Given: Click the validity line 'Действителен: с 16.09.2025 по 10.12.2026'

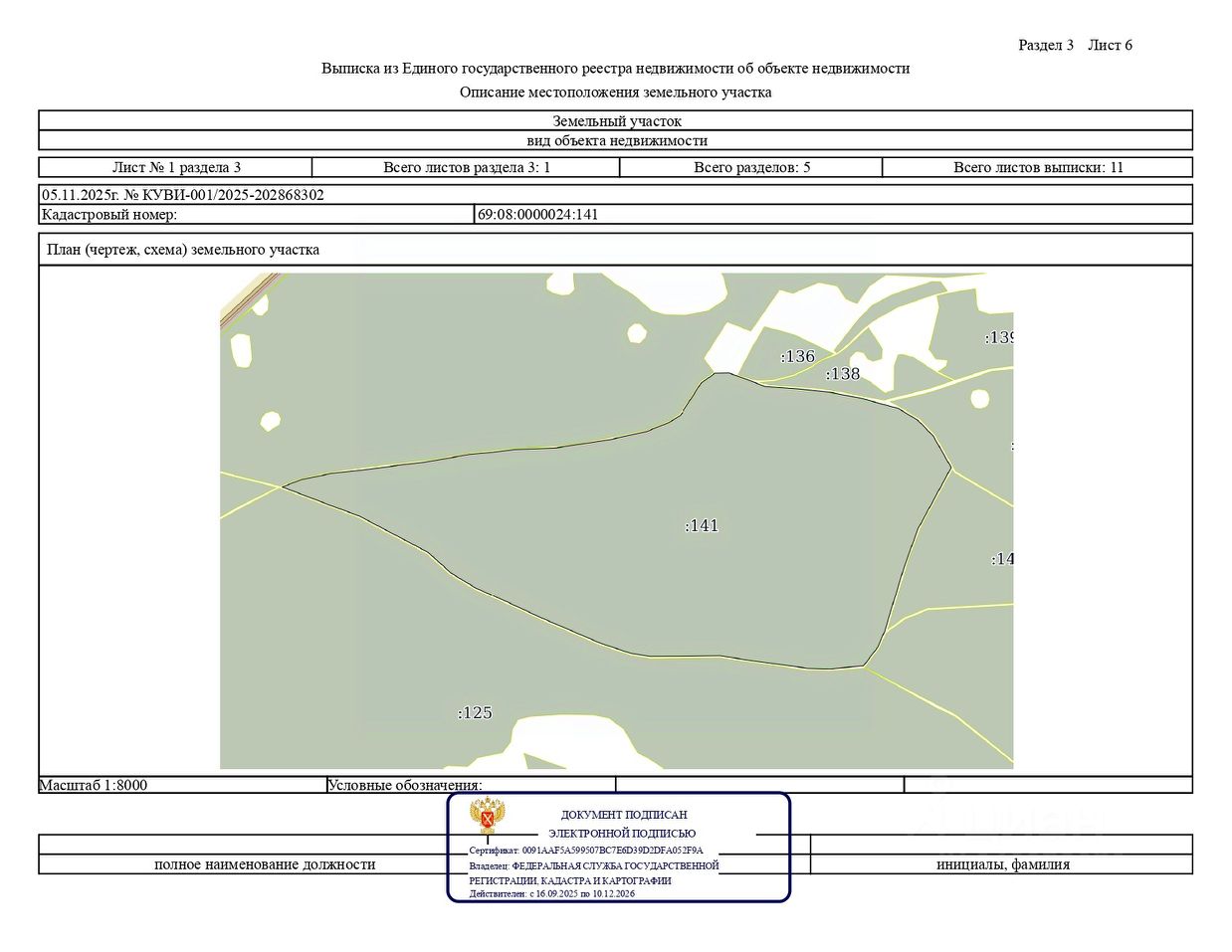Looking at the screenshot, I should (x=552, y=893).
